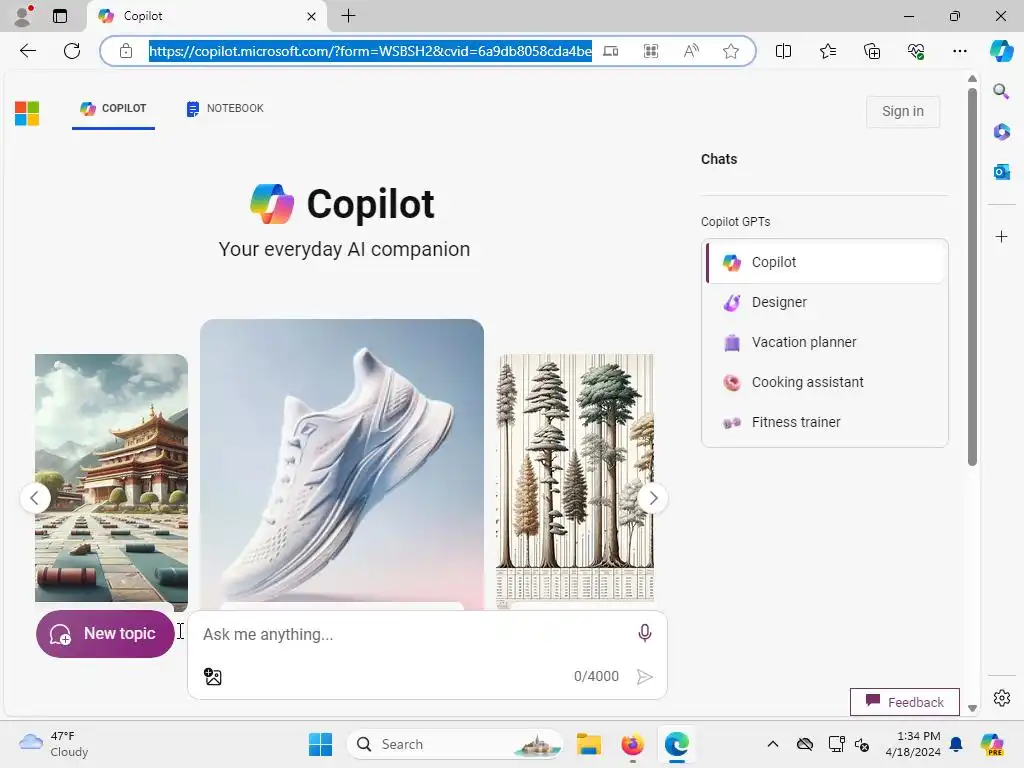Open Outlook sidebar icon
Viewport: 1024px width, 768px height.
pyautogui.click(x=1001, y=172)
